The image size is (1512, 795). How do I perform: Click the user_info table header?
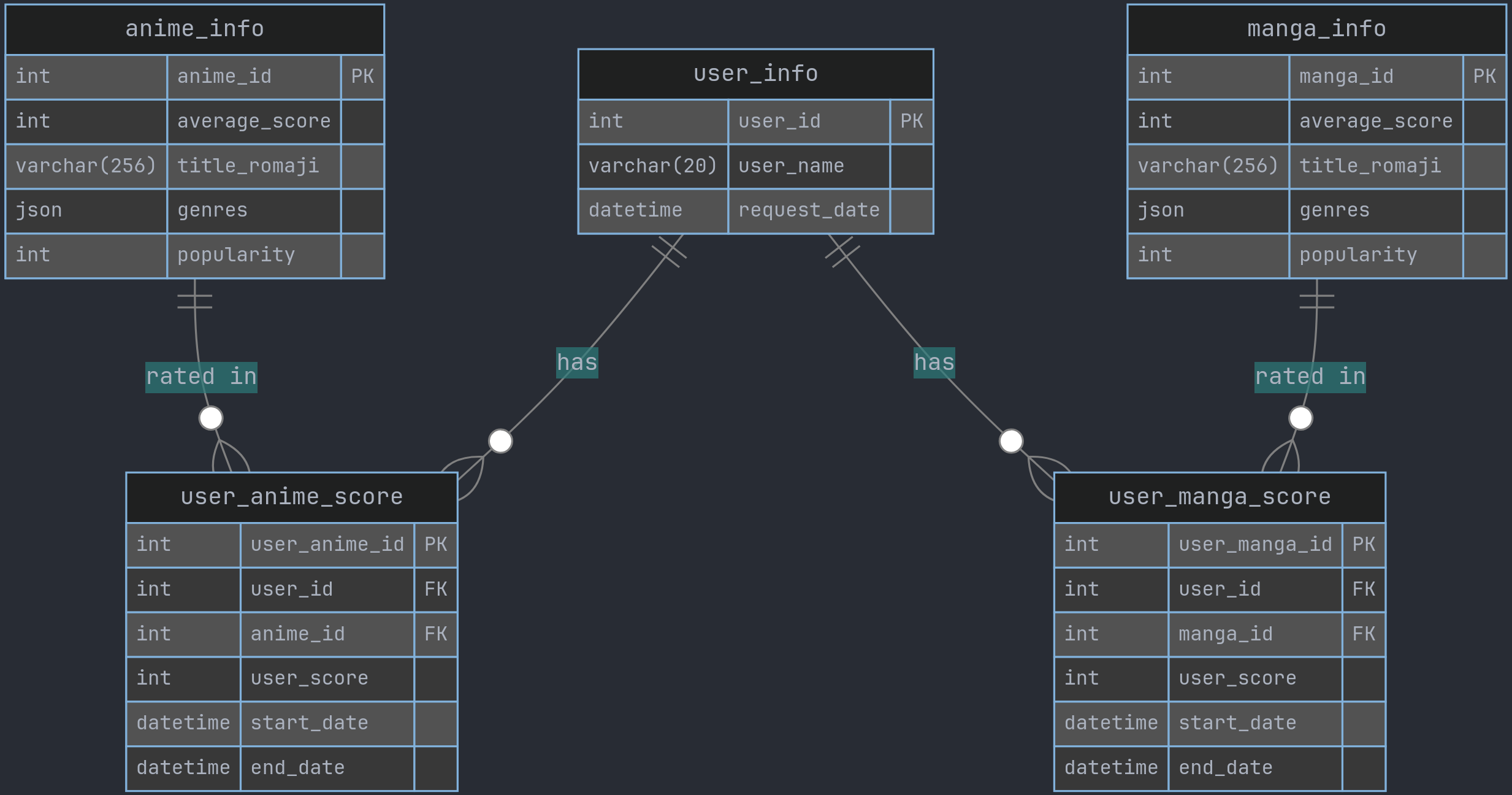coord(755,74)
